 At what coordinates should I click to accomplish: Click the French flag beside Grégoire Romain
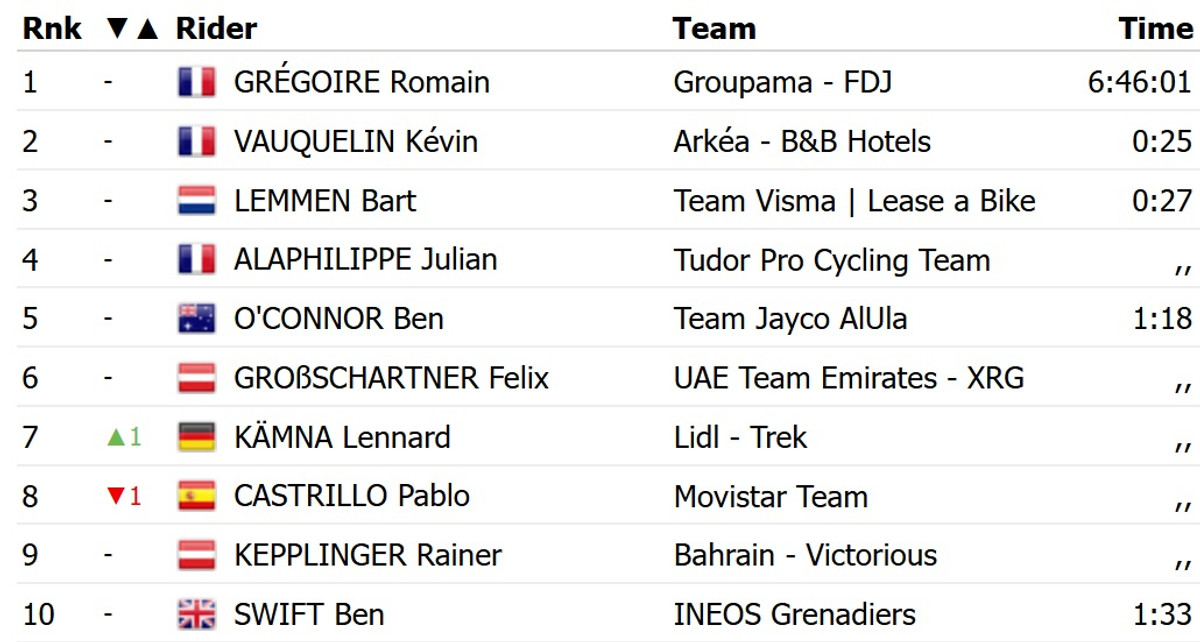tap(196, 82)
